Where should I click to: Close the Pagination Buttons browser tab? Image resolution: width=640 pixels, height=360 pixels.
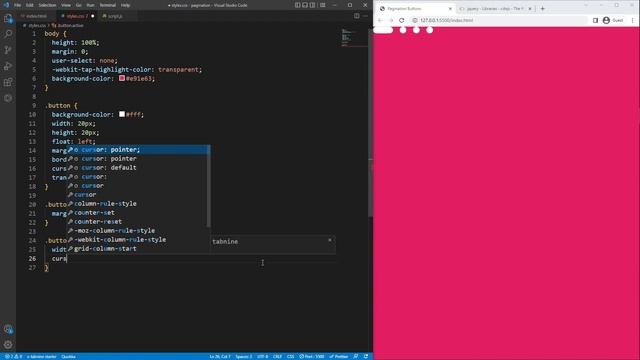point(450,8)
